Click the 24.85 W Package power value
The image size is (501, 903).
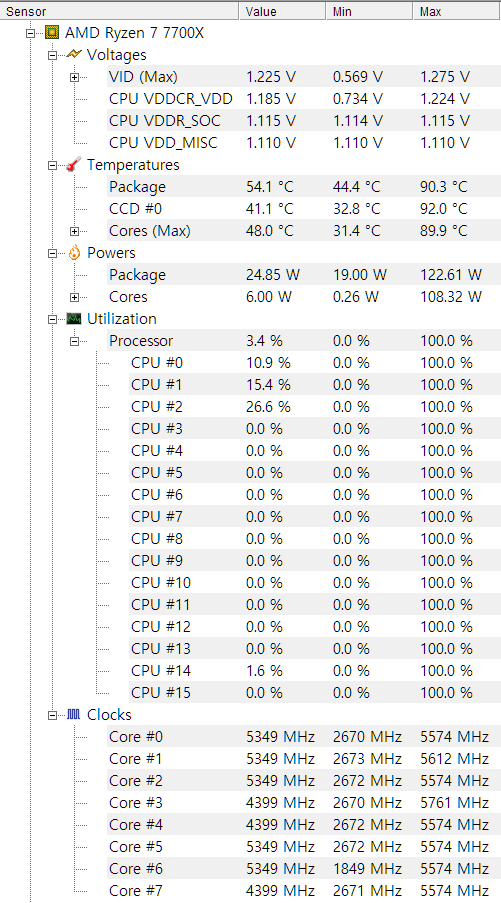pos(273,275)
